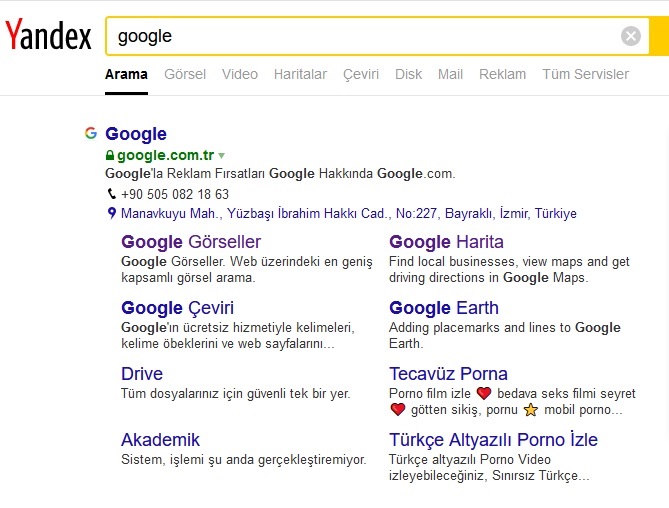Open the Drive sitelink
669x508 pixels.
coord(142,374)
